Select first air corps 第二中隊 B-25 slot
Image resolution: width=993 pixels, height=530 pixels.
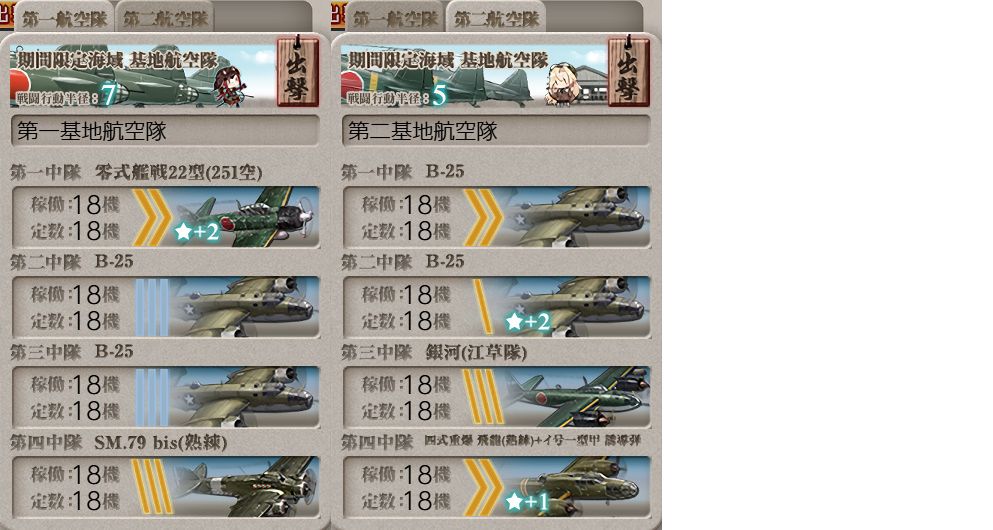tap(165, 306)
